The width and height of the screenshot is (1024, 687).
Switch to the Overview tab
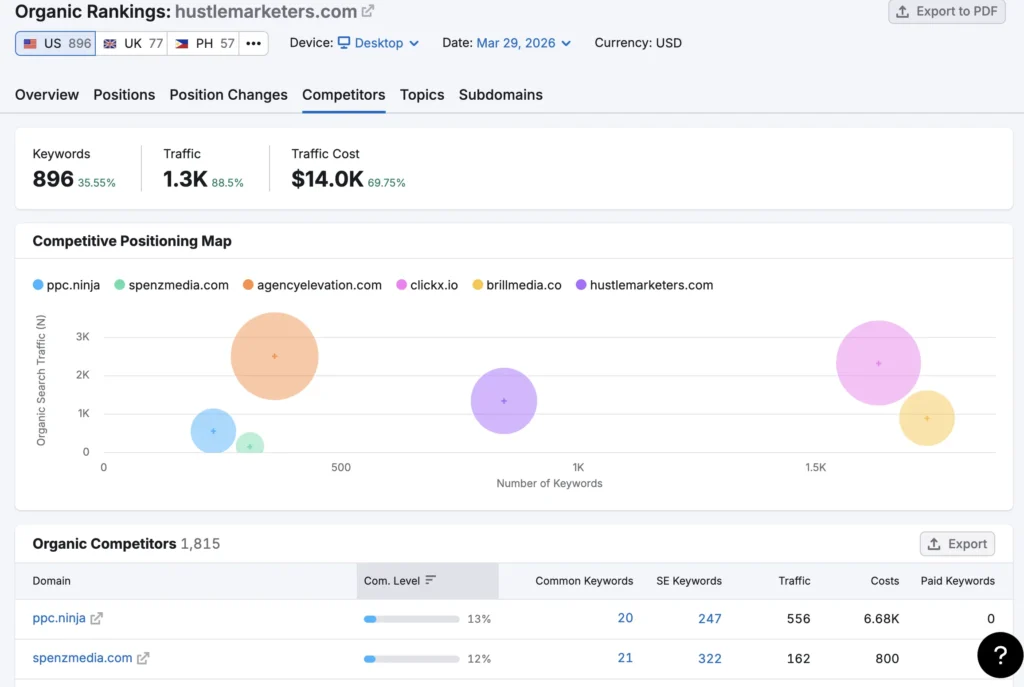[x=47, y=95]
